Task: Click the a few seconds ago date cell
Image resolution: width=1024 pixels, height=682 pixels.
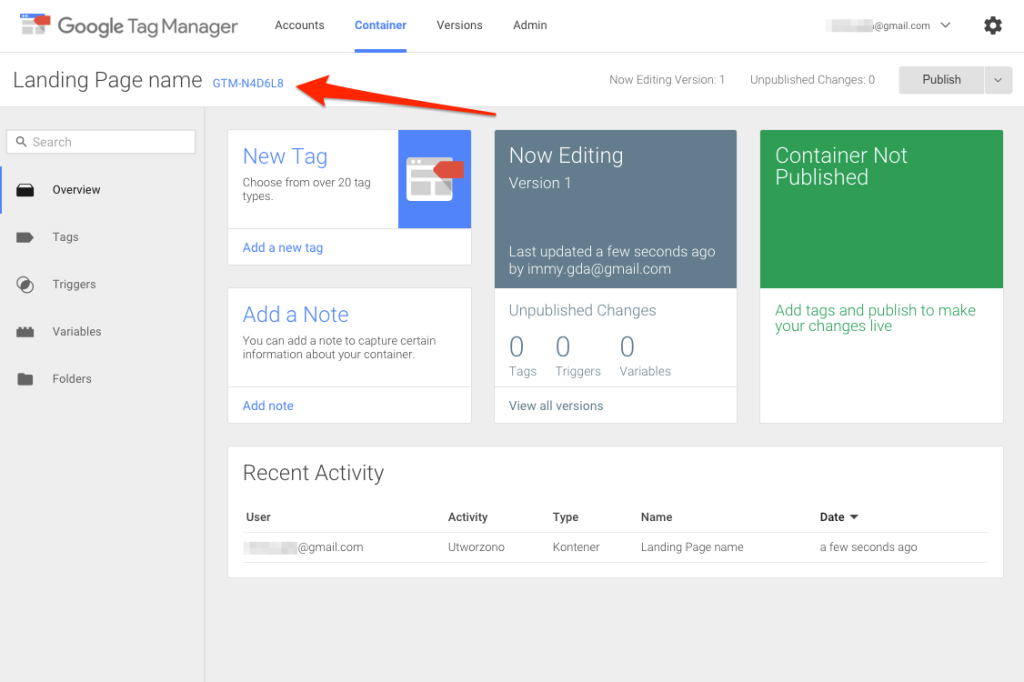Action: click(869, 547)
